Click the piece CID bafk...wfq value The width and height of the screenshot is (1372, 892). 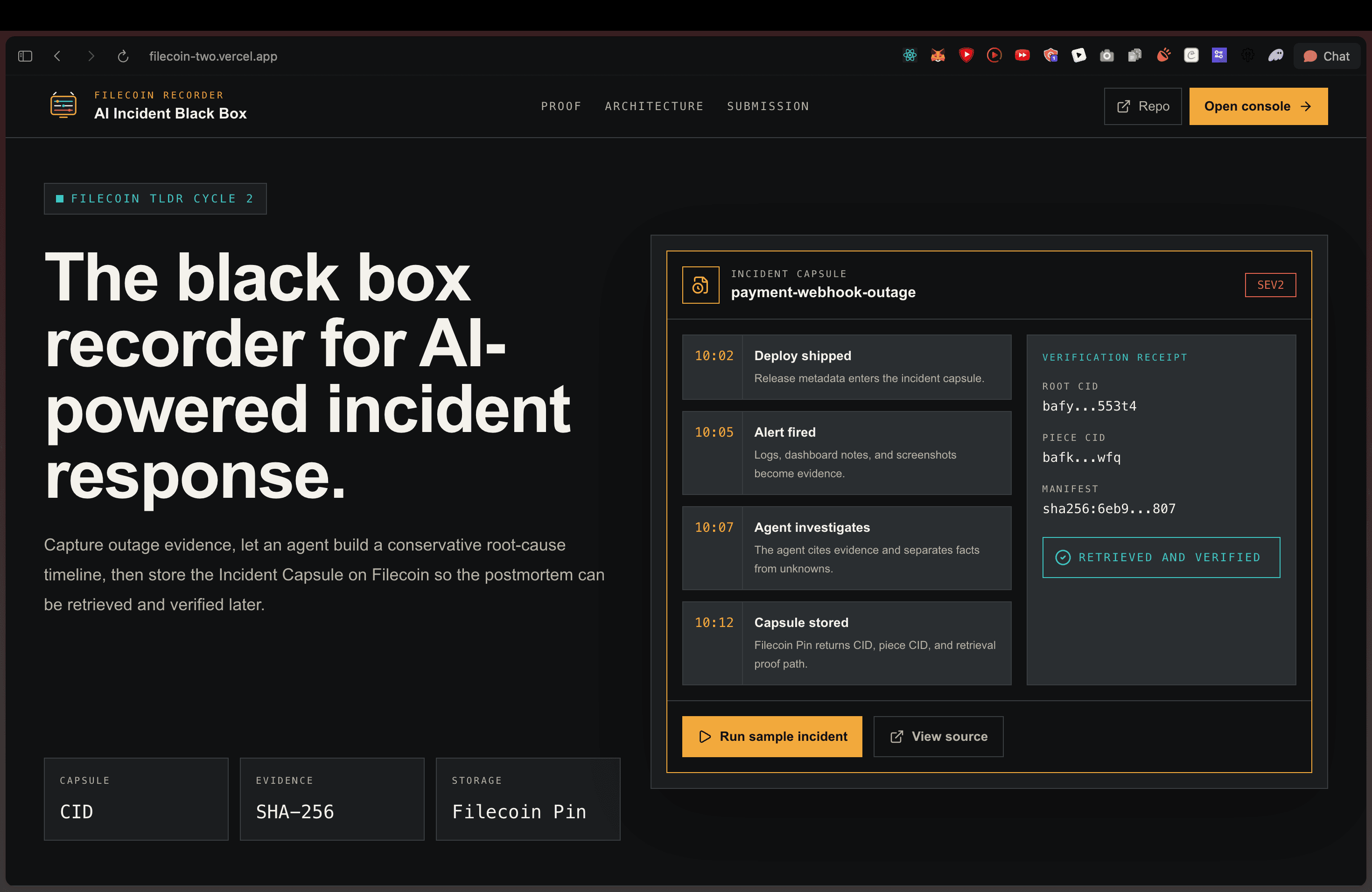click(1081, 458)
